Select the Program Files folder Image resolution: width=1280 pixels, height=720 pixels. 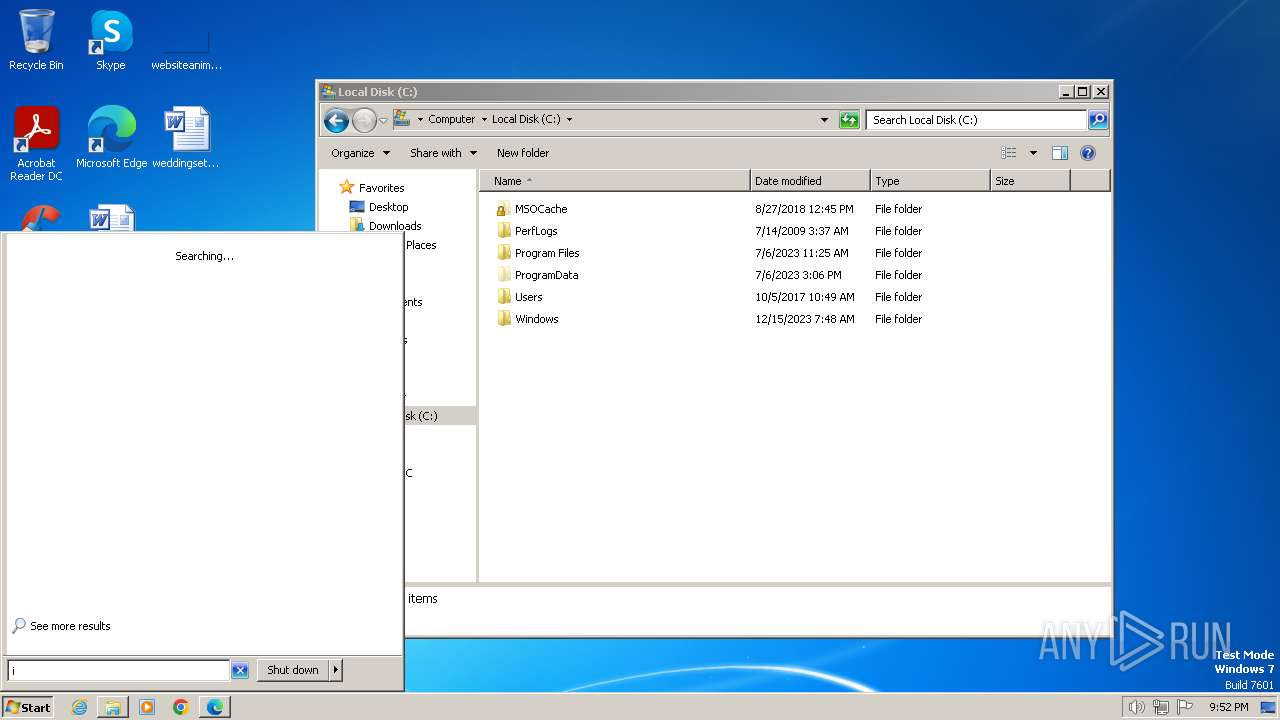tap(538, 253)
